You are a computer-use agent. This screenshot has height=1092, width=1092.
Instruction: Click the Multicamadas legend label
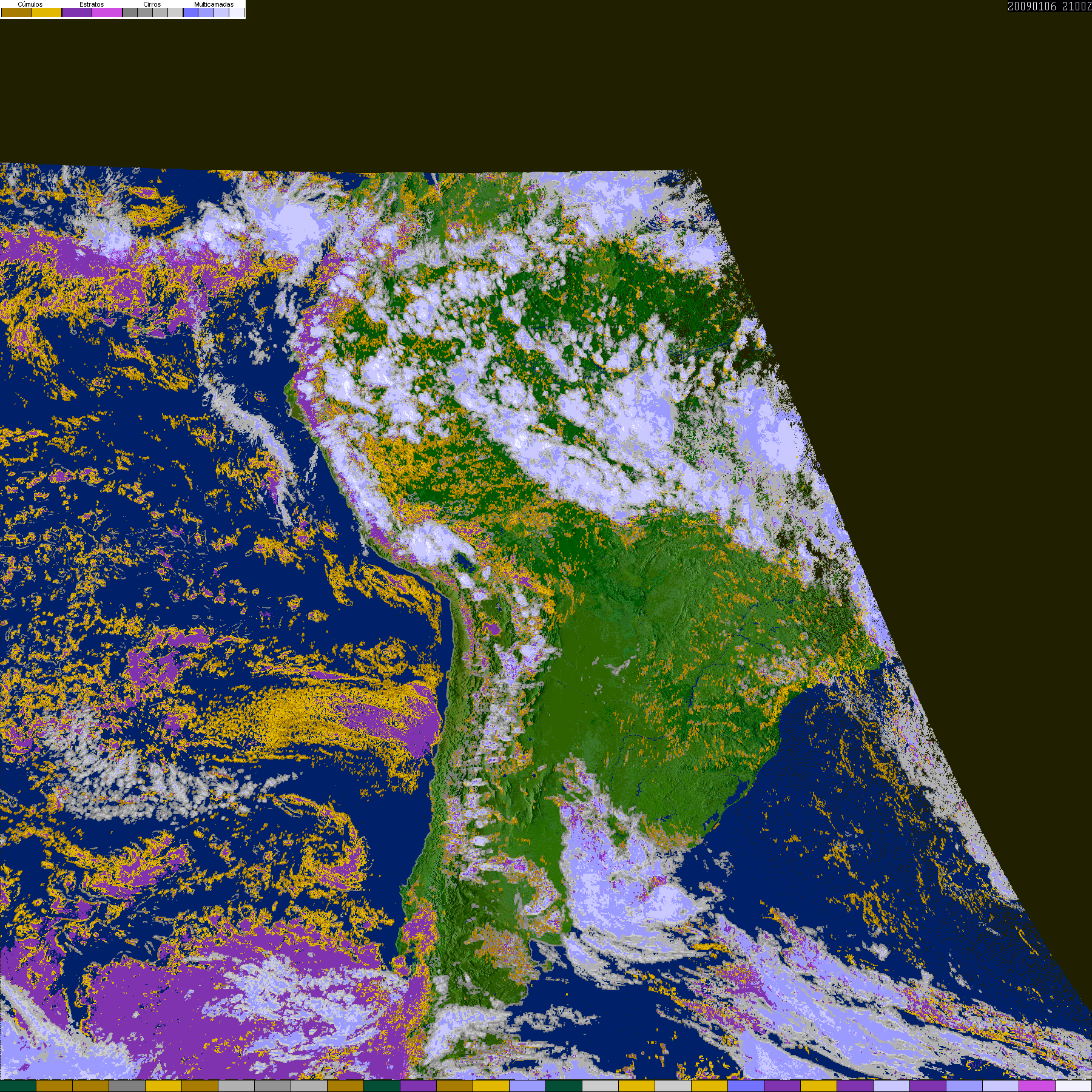(x=214, y=4)
